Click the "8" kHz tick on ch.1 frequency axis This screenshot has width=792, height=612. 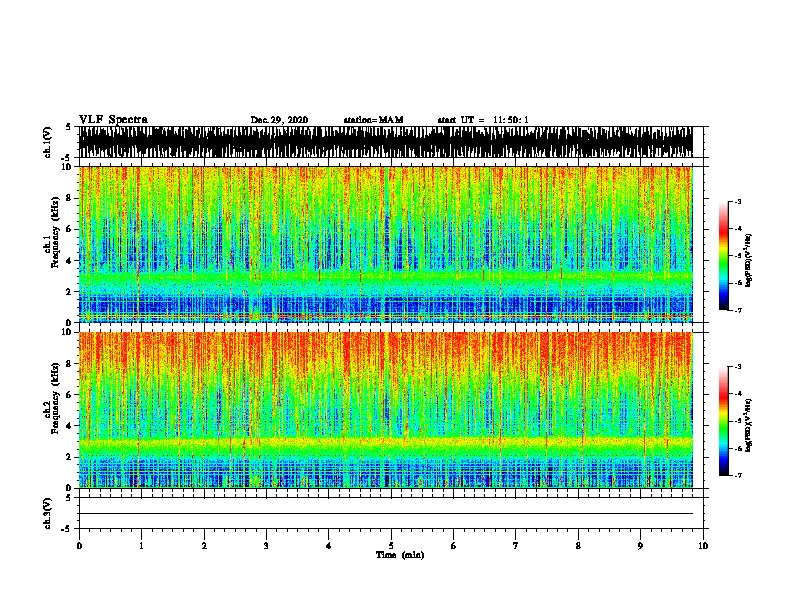pyautogui.click(x=70, y=198)
